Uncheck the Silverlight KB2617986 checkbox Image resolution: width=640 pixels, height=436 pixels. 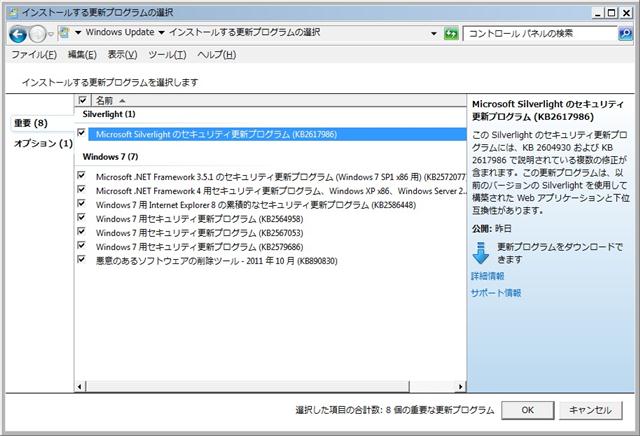pos(81,133)
